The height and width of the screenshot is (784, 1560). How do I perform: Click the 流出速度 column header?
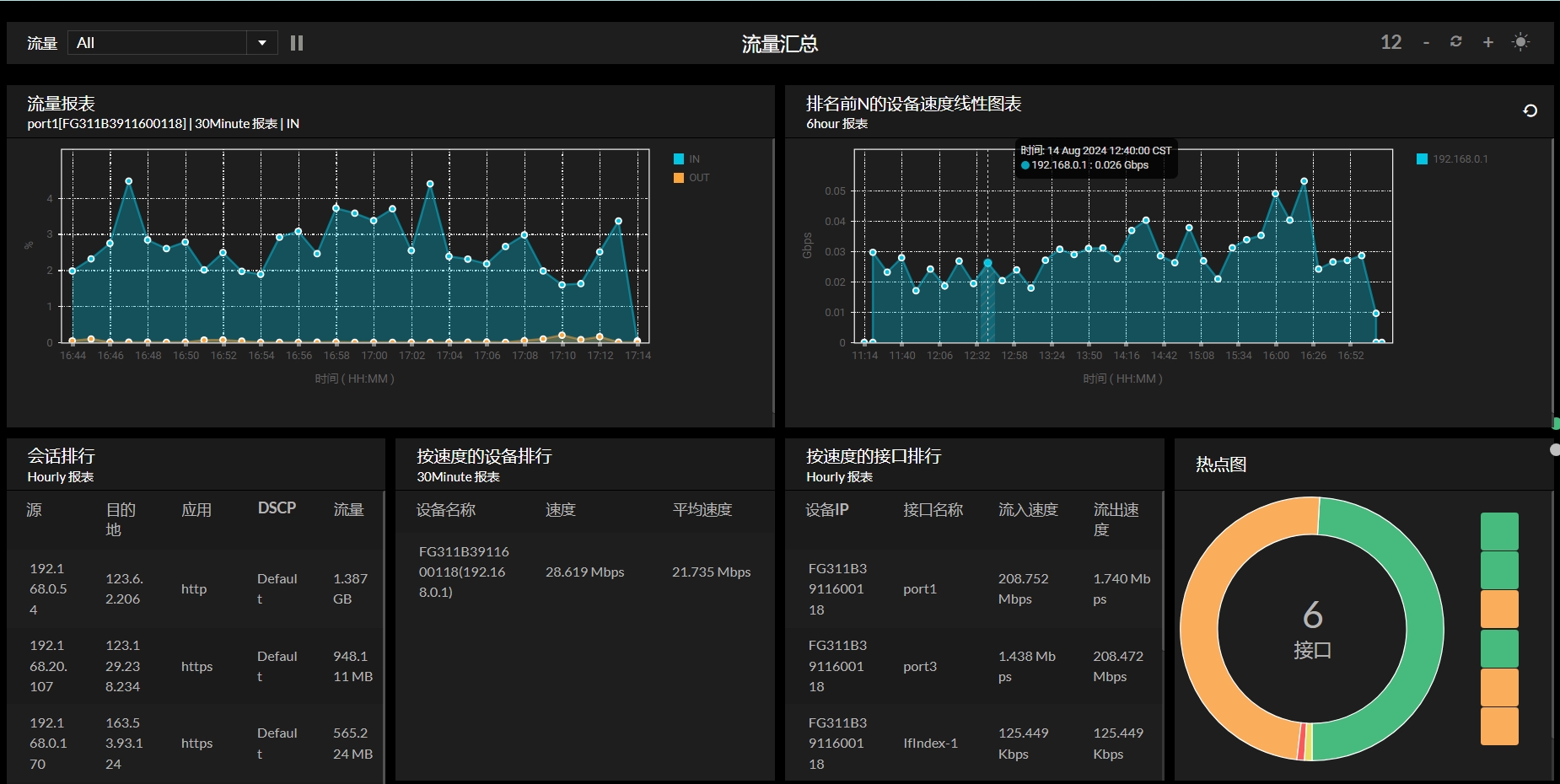[x=1116, y=519]
